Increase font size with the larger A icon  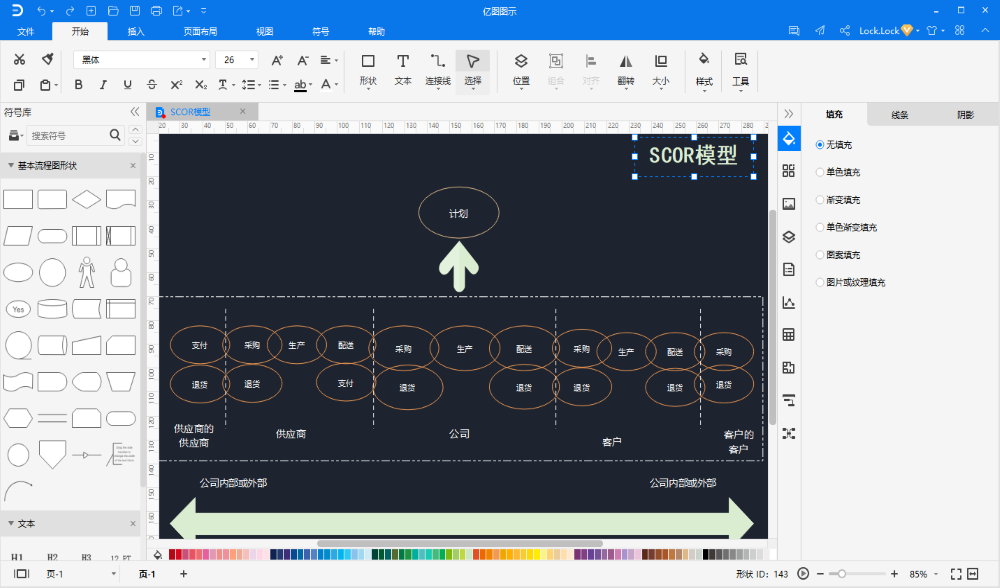pyautogui.click(x=277, y=60)
